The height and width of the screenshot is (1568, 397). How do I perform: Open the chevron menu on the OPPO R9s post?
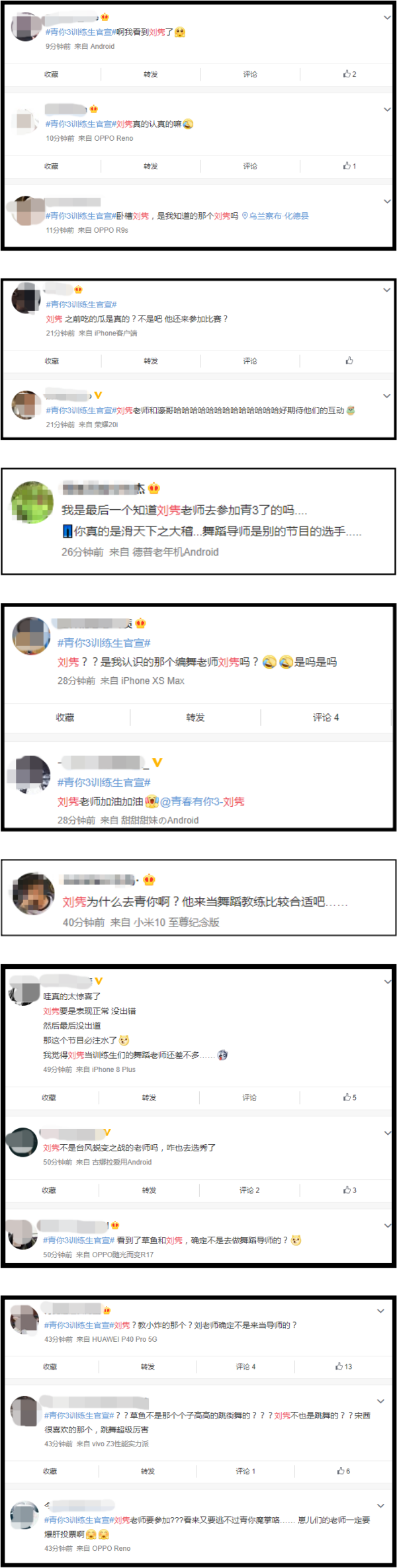pyautogui.click(x=387, y=201)
